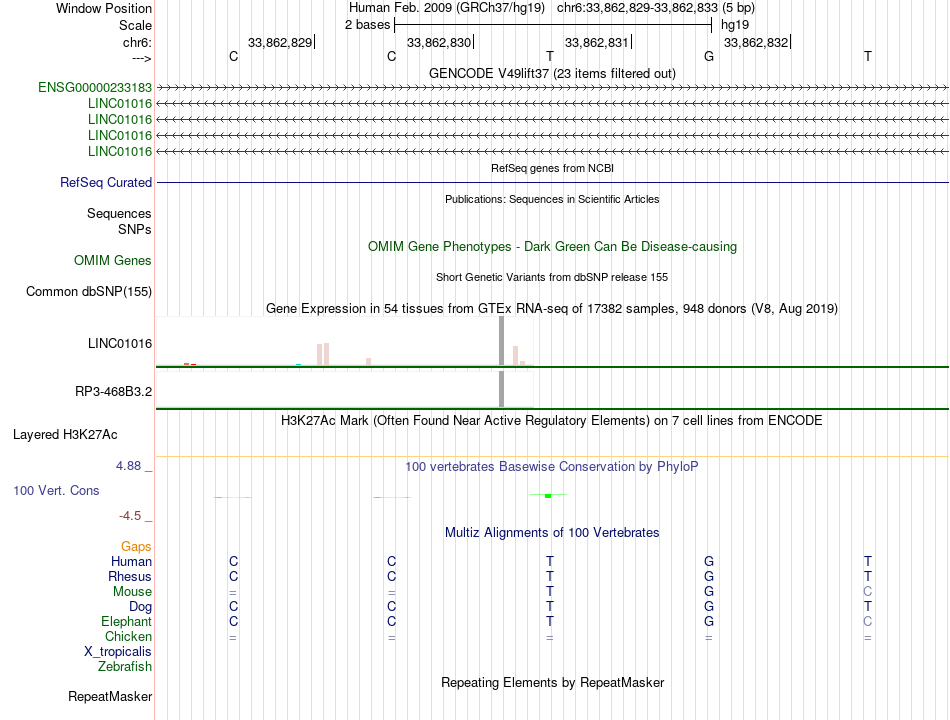Viewport: 950px width, 720px height.
Task: Click the Mouse alignment row label
Action: click(x=132, y=592)
